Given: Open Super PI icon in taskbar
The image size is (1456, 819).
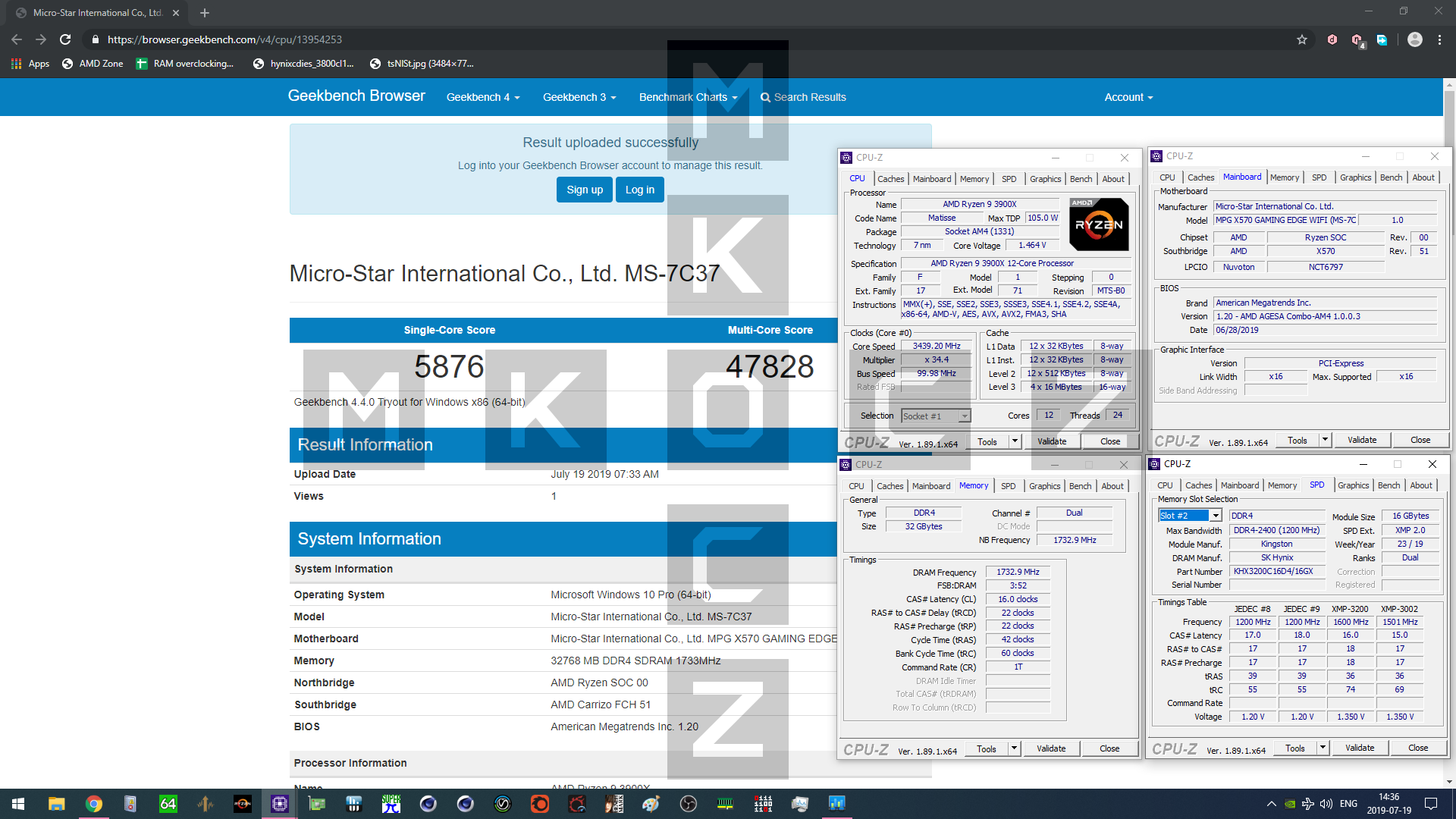Looking at the screenshot, I should point(391,804).
